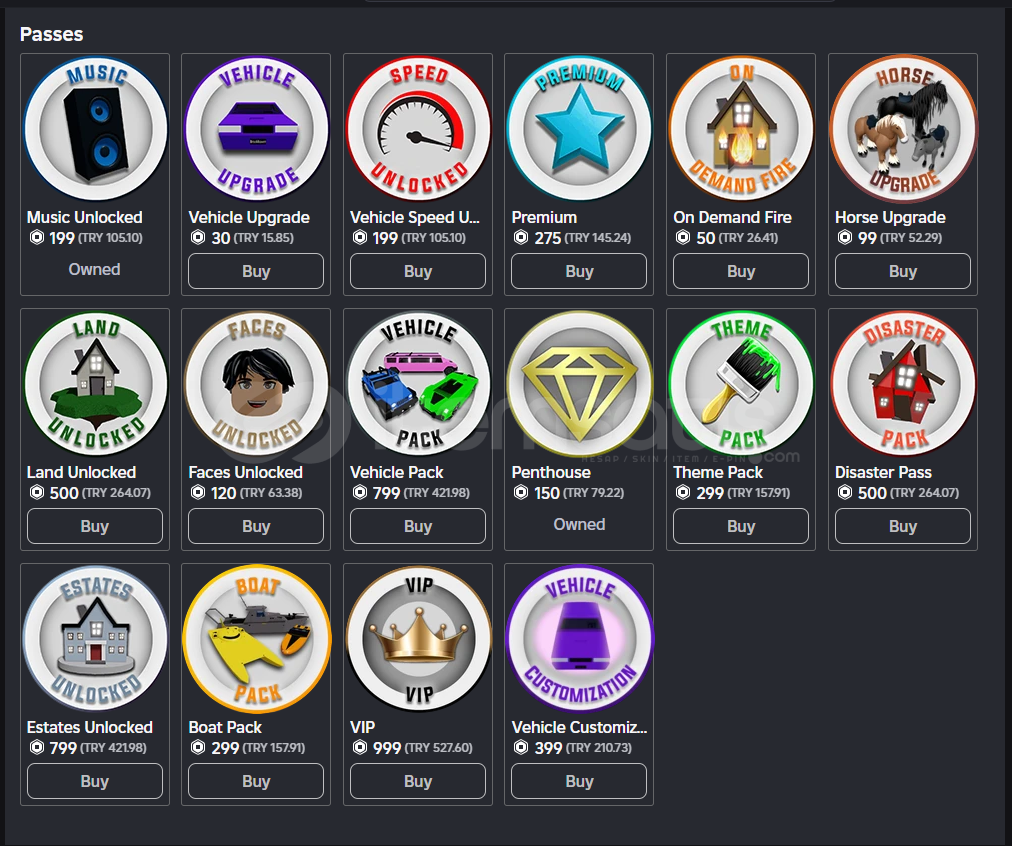Buy the VIP pass for 999
Image resolution: width=1012 pixels, height=846 pixels.
418,781
